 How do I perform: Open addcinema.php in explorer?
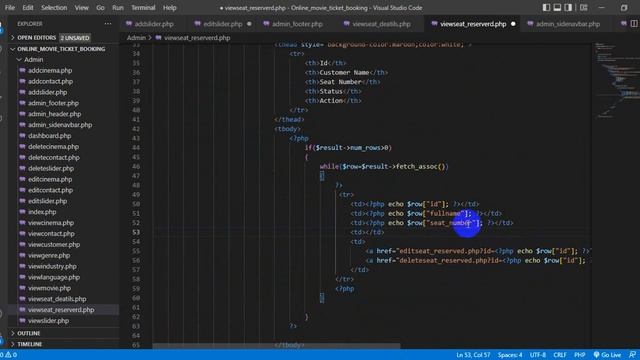[x=50, y=71]
